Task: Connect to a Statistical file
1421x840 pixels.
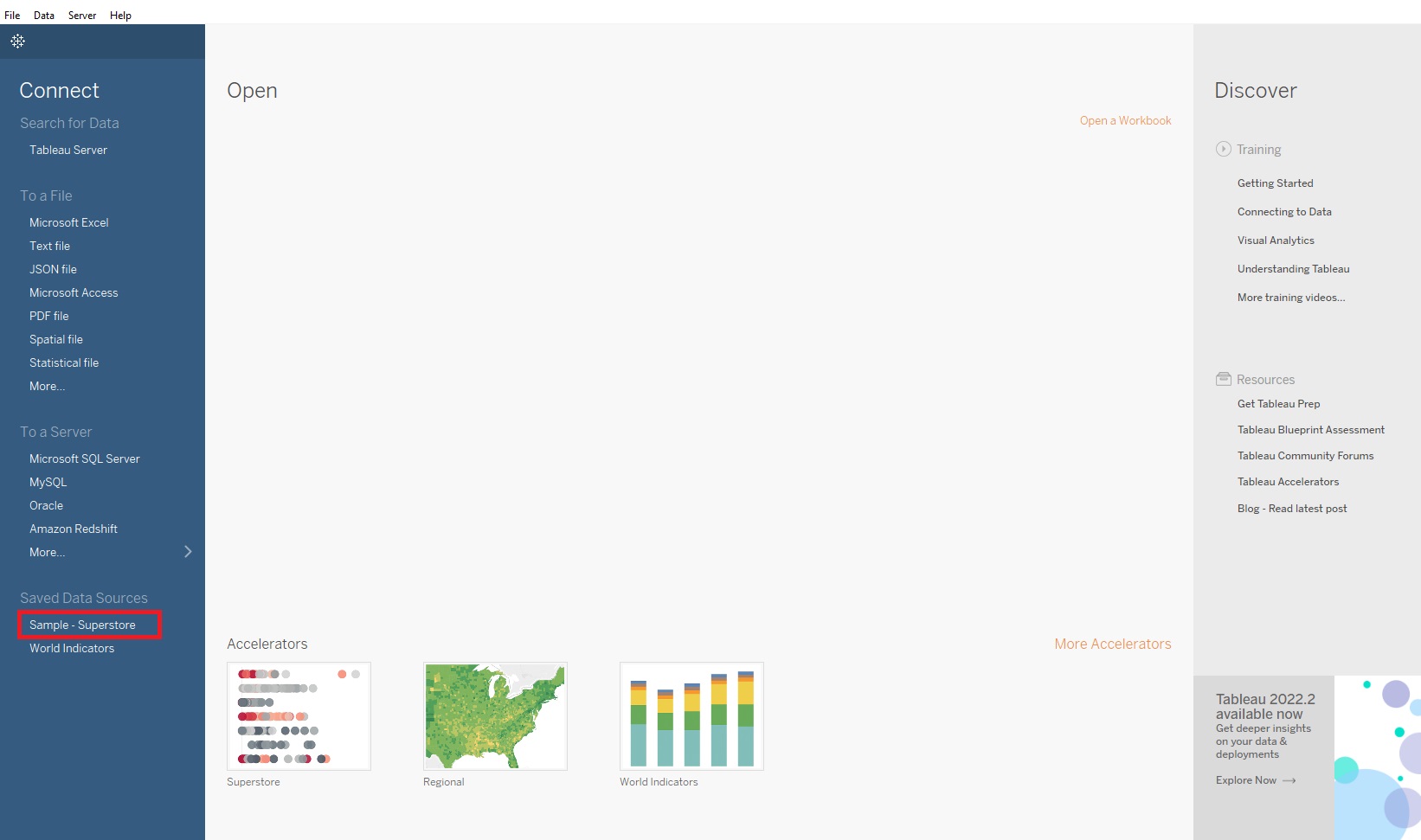Action: [64, 362]
